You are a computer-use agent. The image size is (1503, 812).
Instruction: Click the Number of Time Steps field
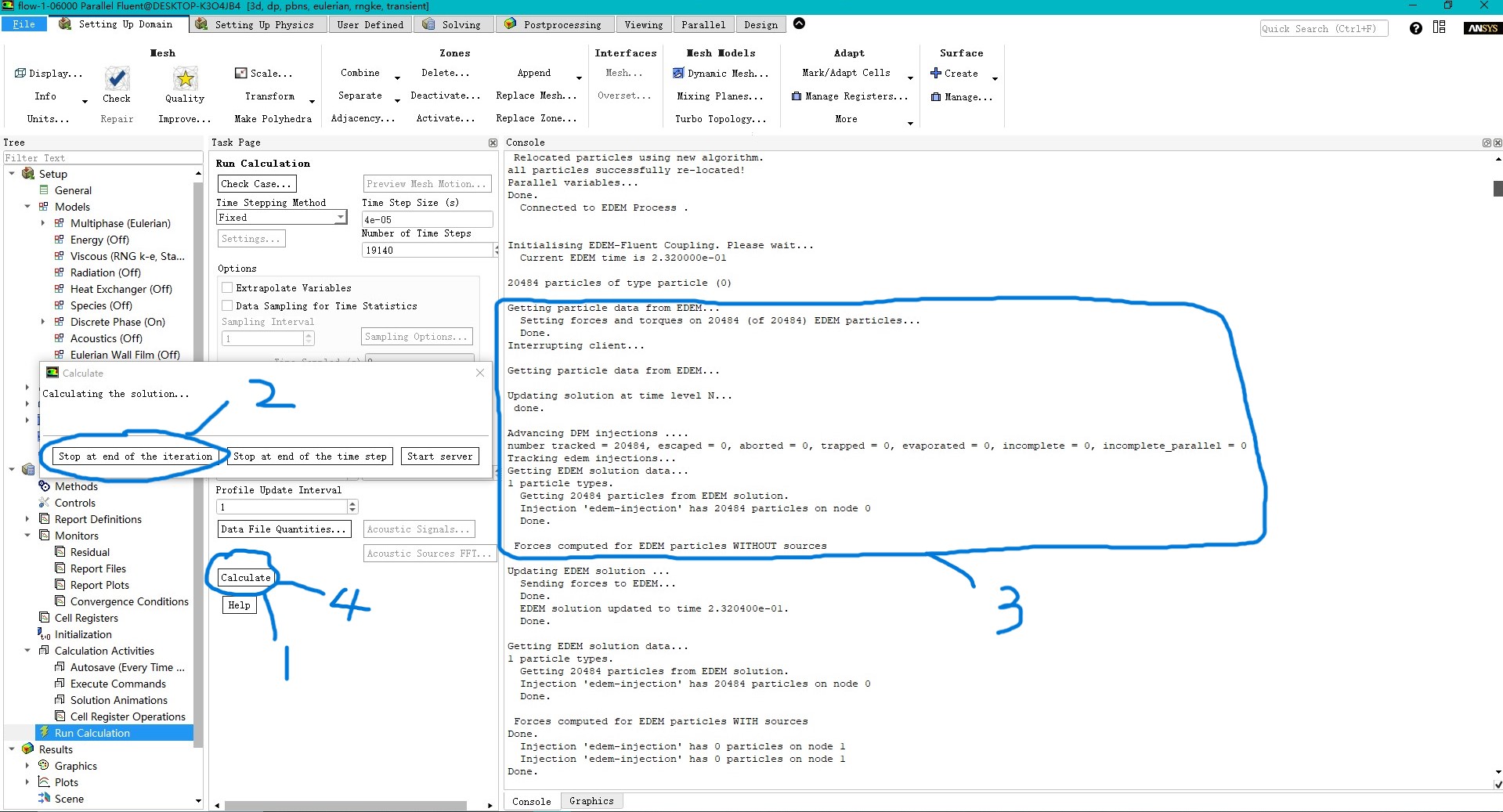(428, 251)
